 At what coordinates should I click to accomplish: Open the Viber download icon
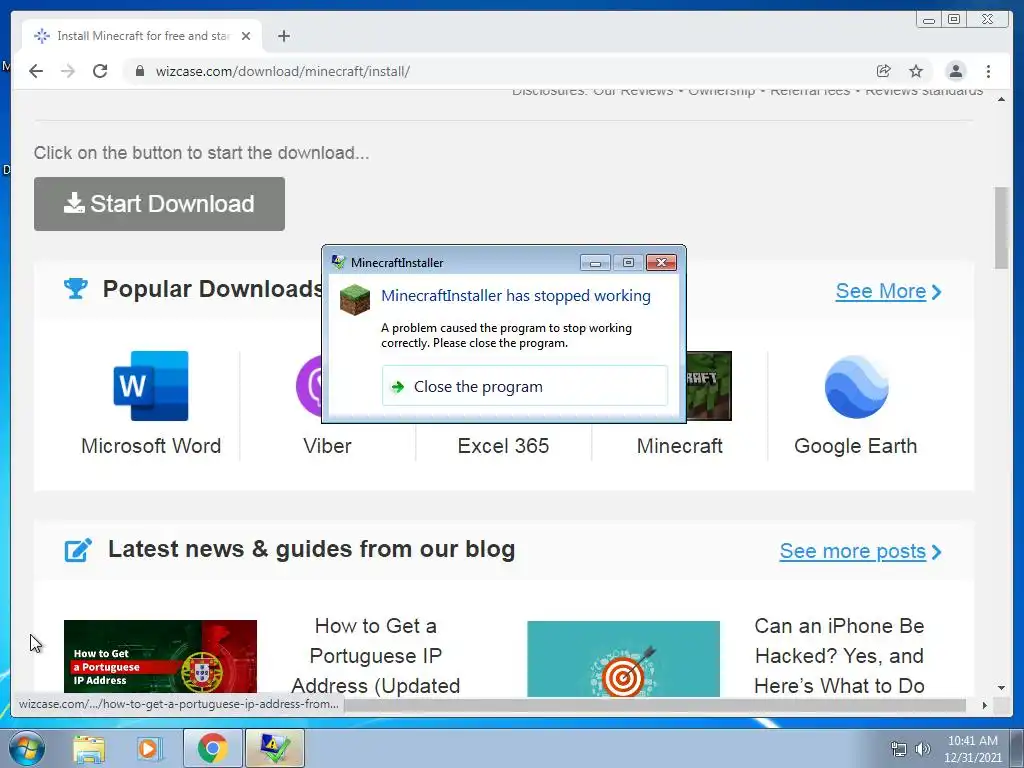(310, 386)
